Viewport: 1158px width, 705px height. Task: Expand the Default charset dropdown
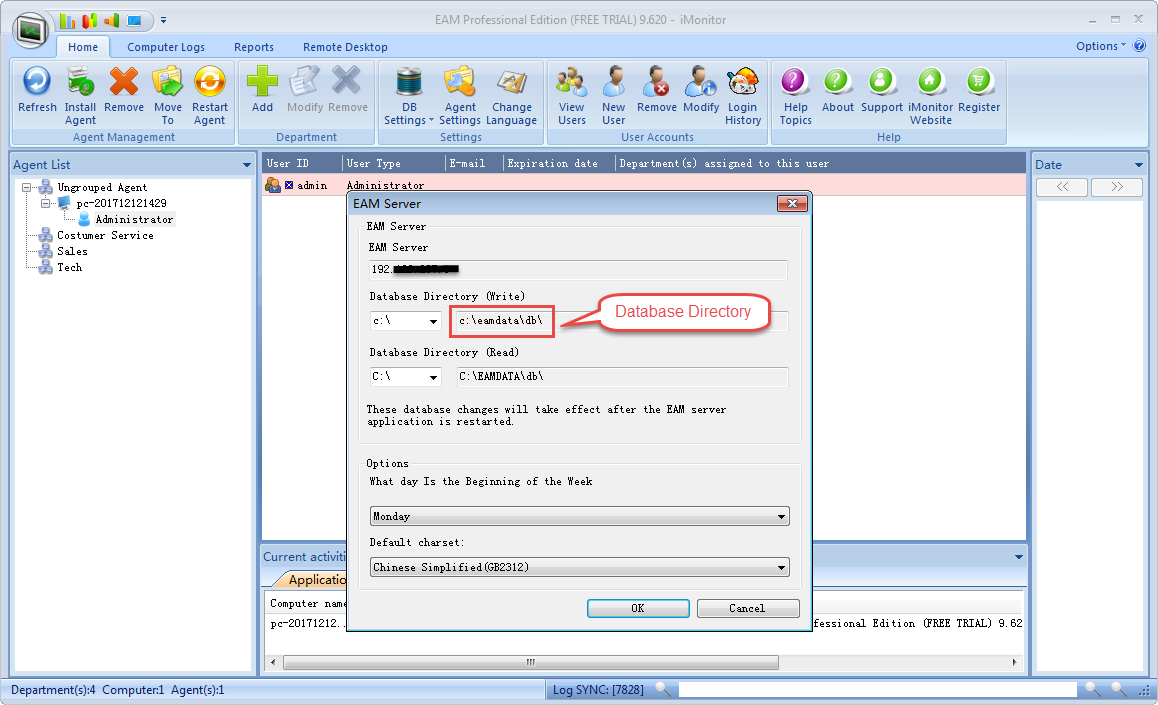pos(780,568)
